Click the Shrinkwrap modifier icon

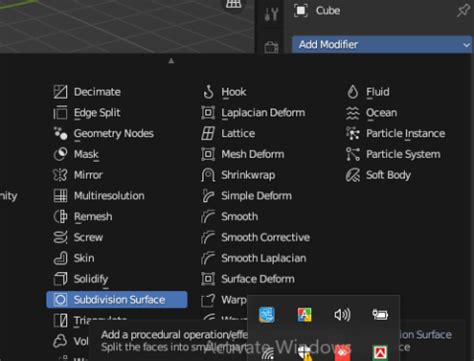tap(208, 175)
